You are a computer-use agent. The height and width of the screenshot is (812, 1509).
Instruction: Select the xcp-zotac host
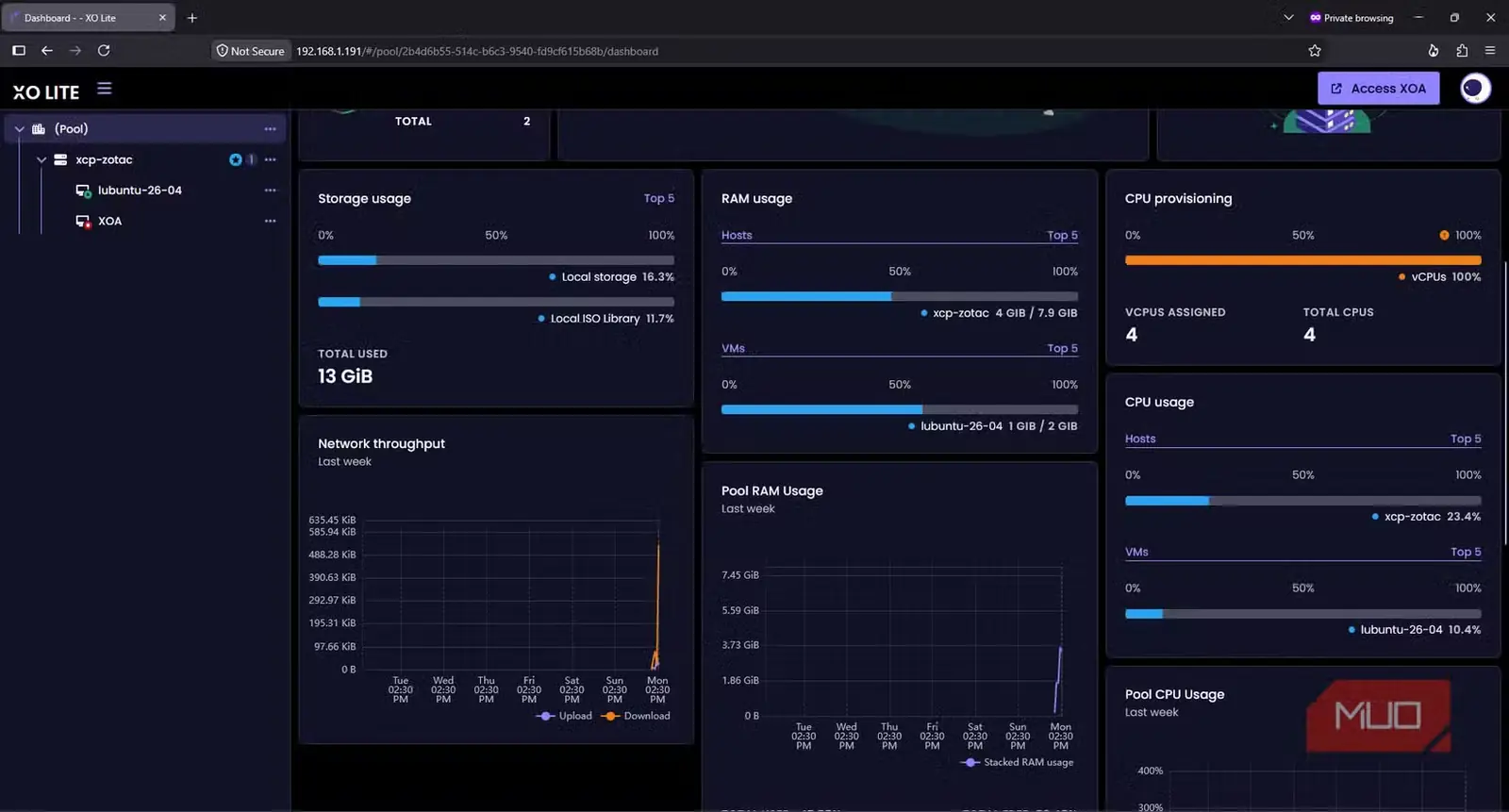tap(104, 160)
